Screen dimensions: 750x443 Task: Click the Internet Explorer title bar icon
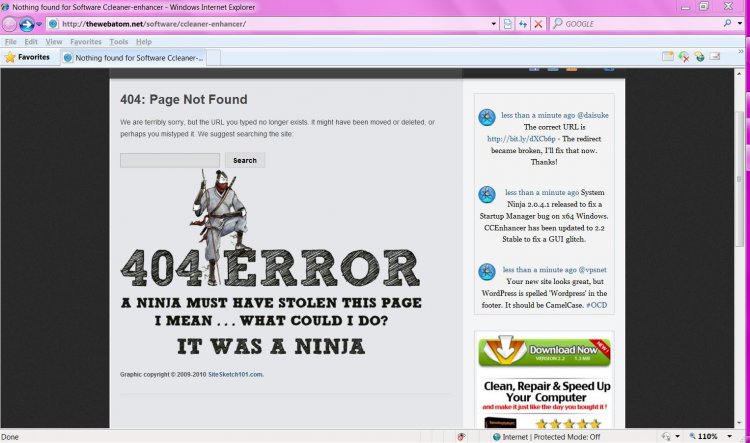(x=5, y=7)
